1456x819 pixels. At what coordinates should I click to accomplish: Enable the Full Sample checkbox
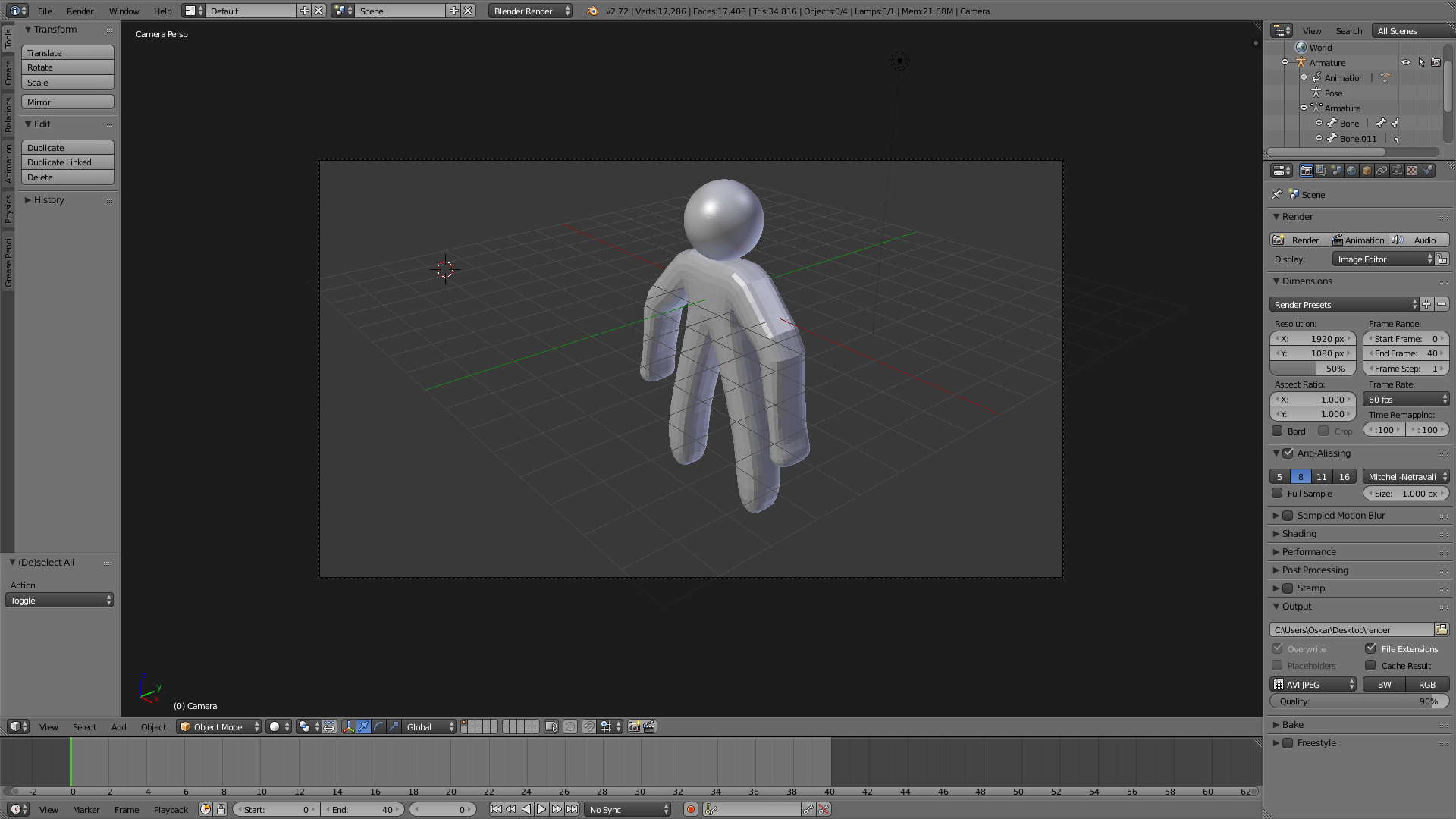(1277, 493)
